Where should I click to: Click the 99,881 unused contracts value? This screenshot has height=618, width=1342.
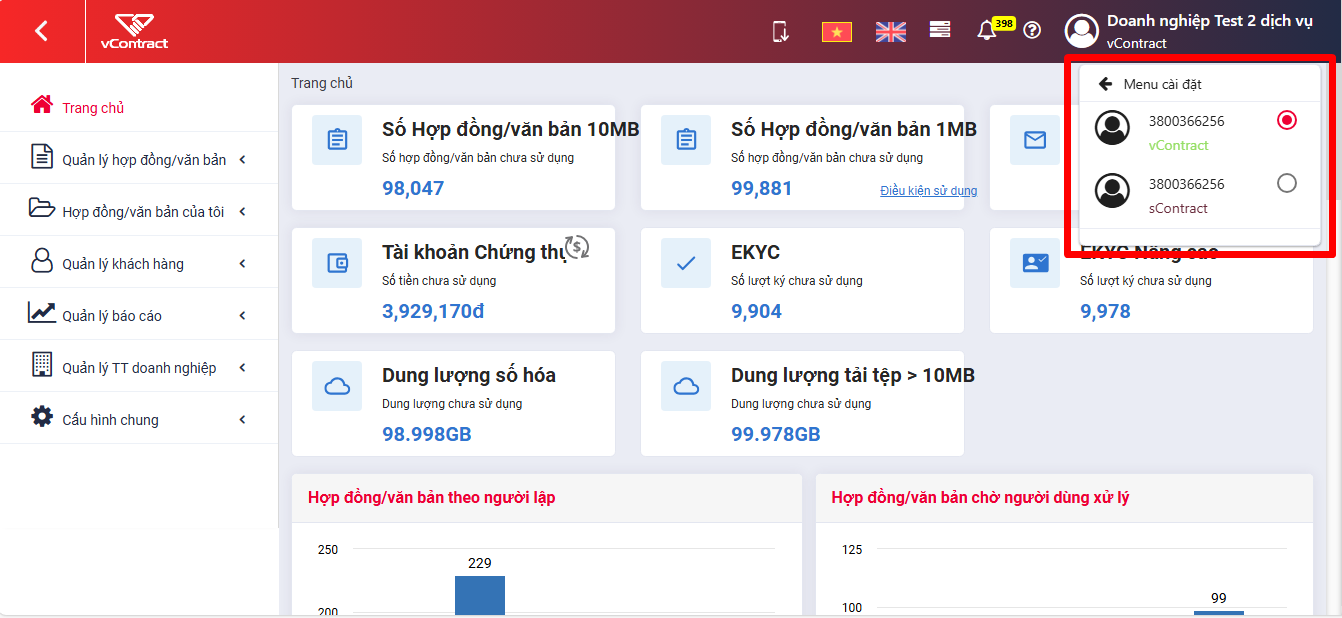click(762, 188)
